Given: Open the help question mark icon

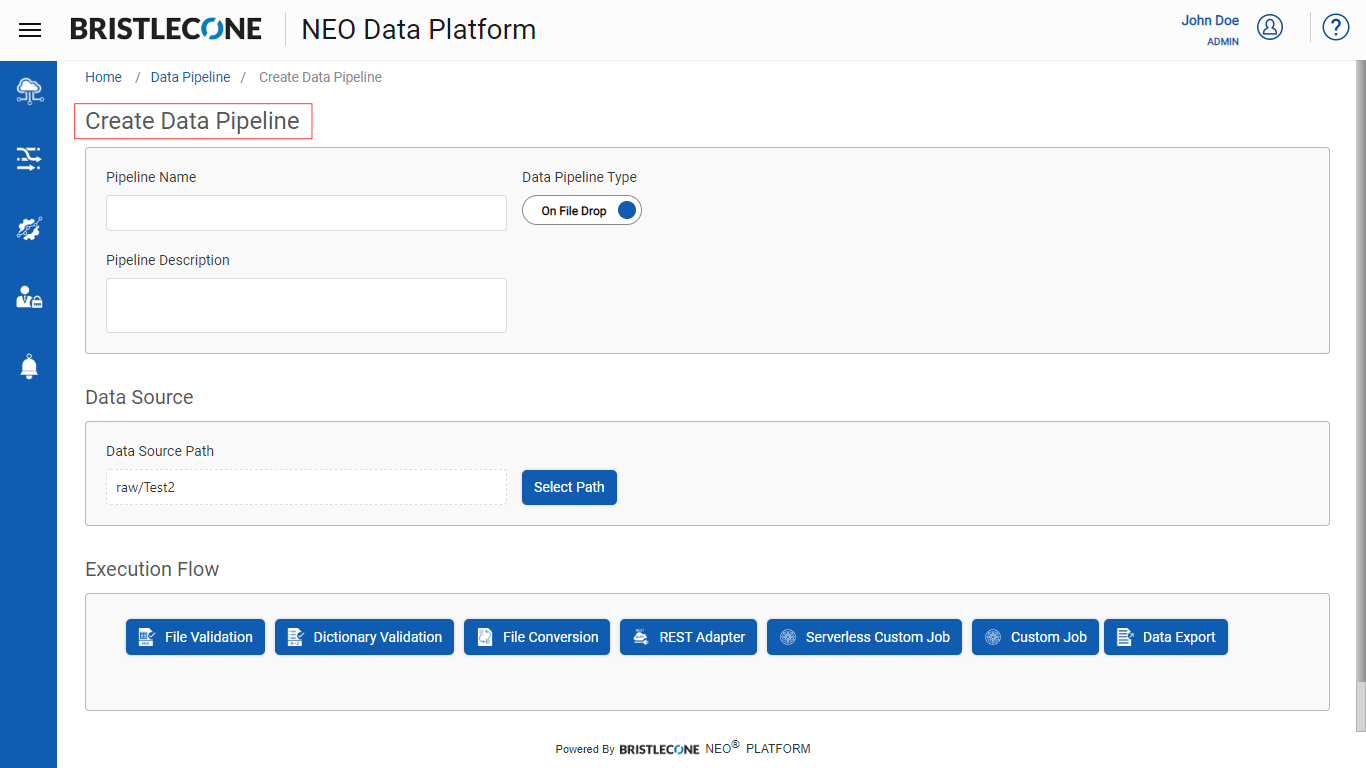Looking at the screenshot, I should pyautogui.click(x=1336, y=27).
